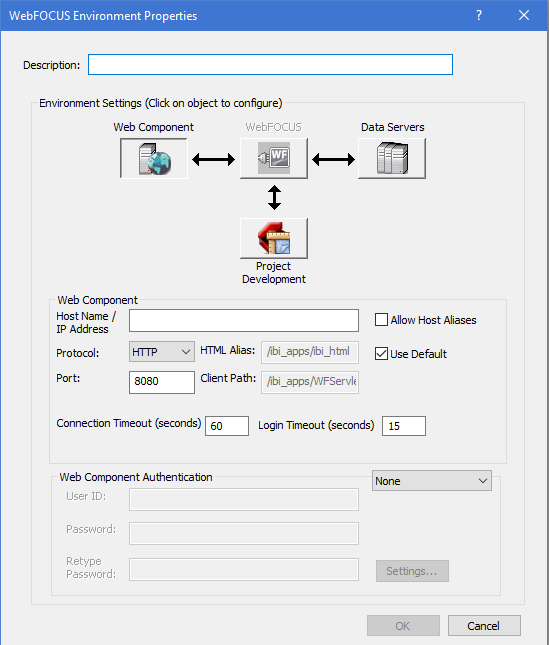Click the HTML Alias field
The height and width of the screenshot is (645, 549).
coord(310,352)
